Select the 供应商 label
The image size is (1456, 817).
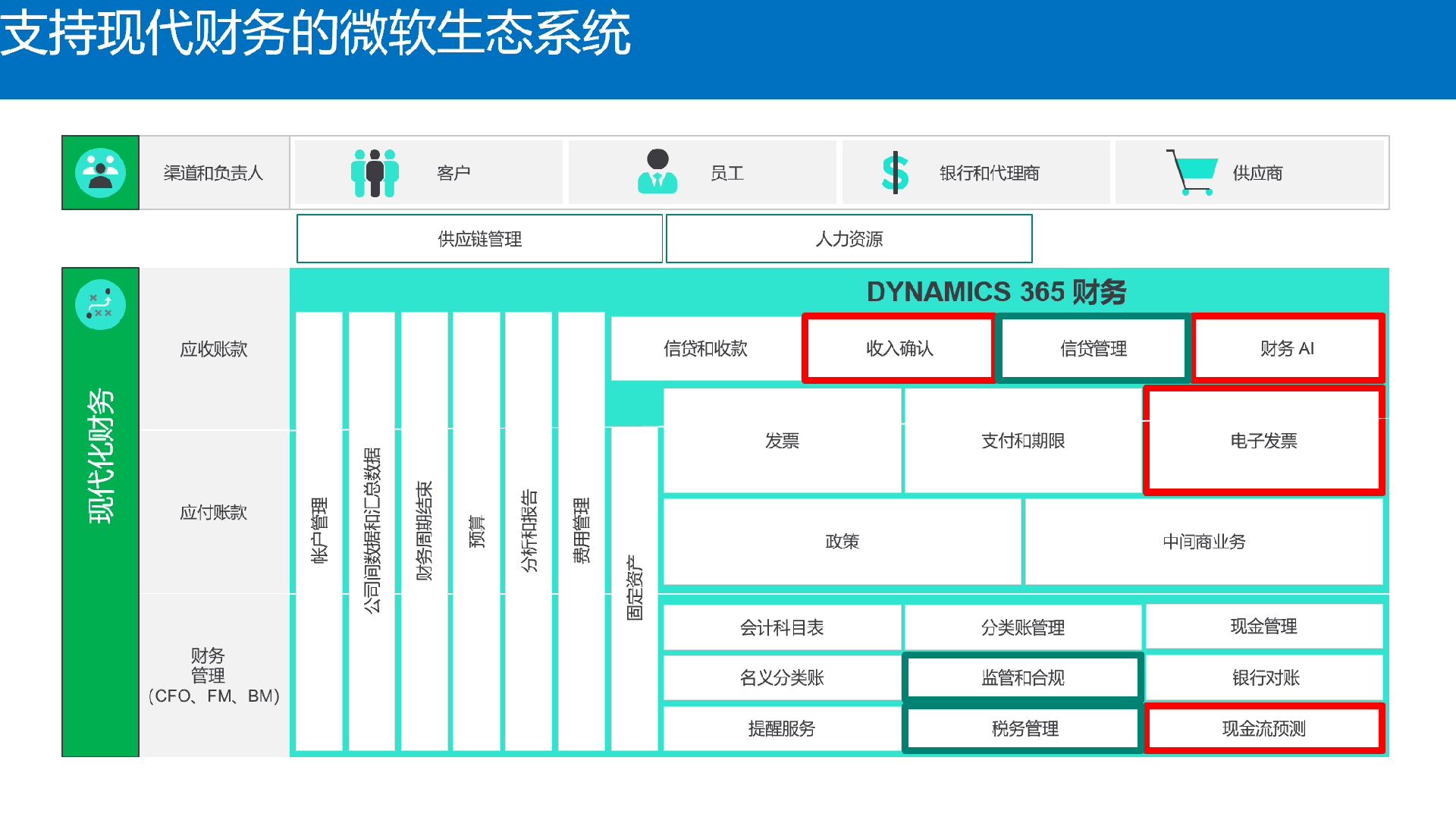[x=1257, y=173]
